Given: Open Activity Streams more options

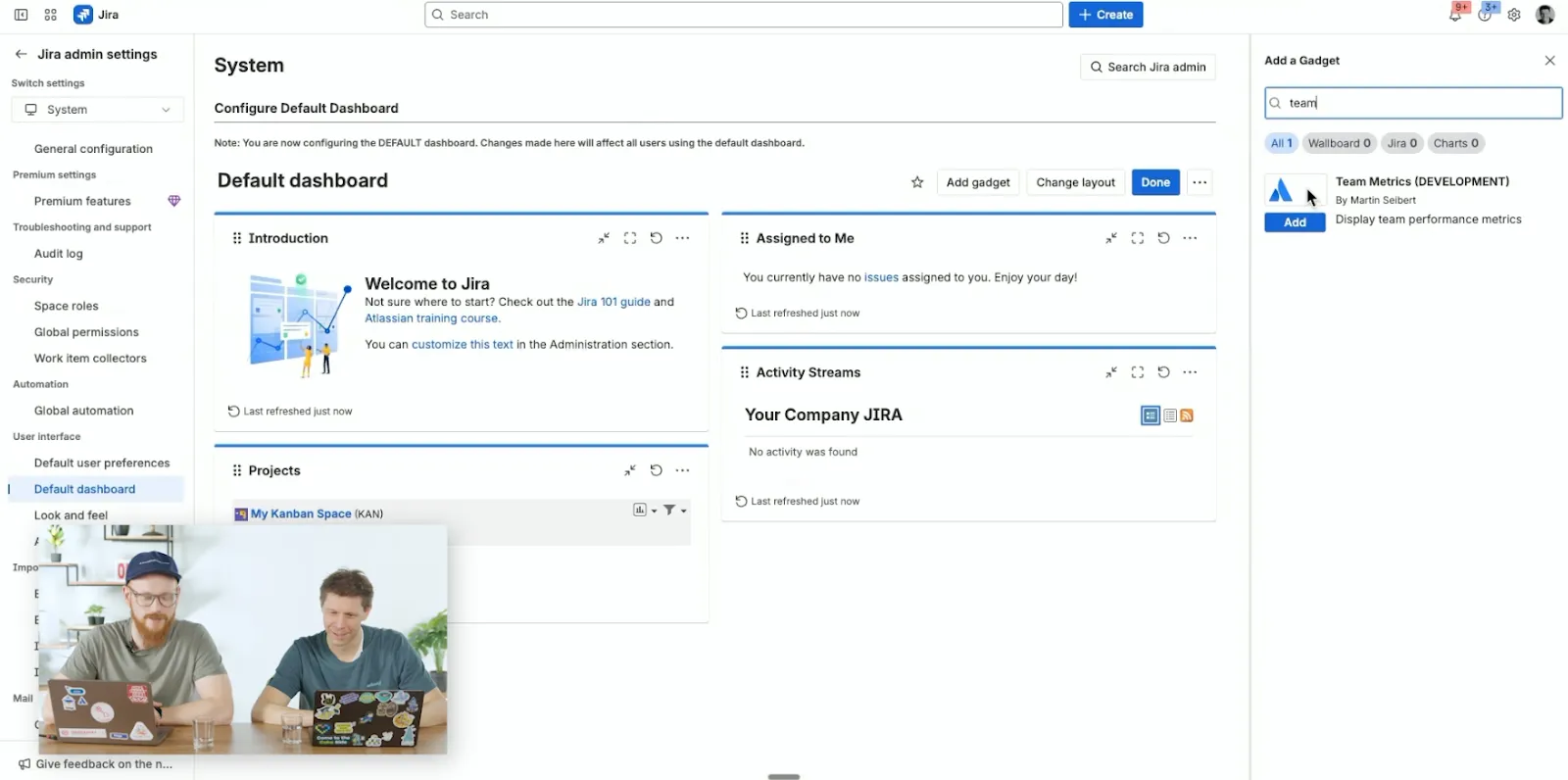Looking at the screenshot, I should [1191, 372].
